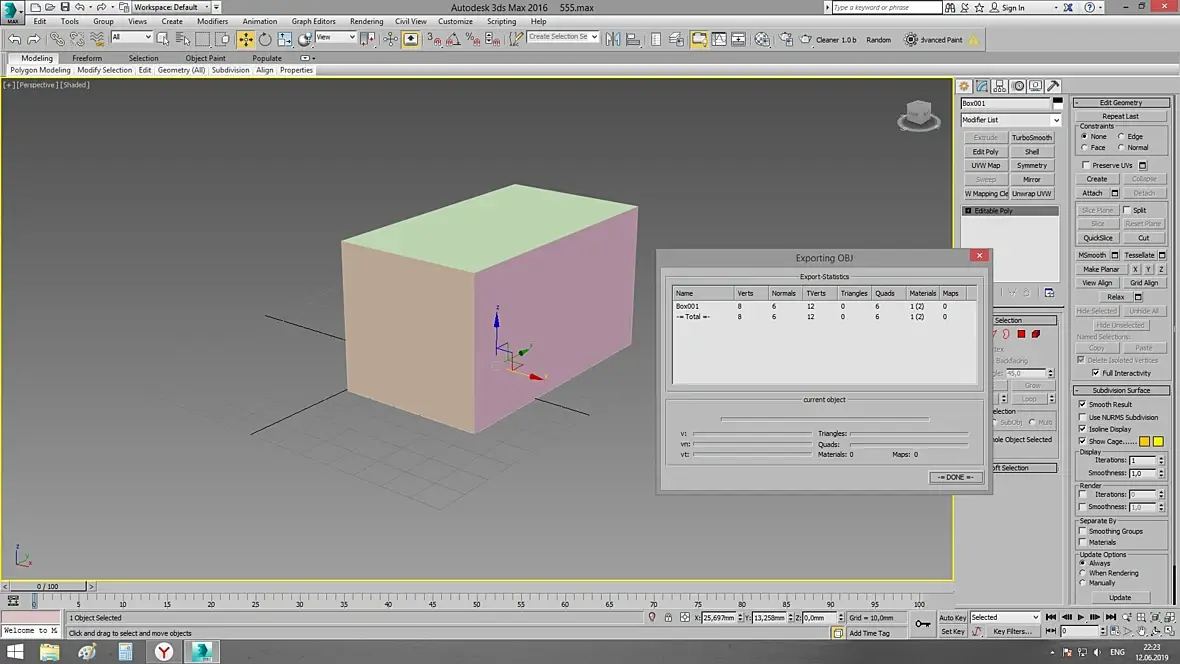Click the Undo arrow in main toolbar
Screen dimensions: 1180x664
click(14, 39)
